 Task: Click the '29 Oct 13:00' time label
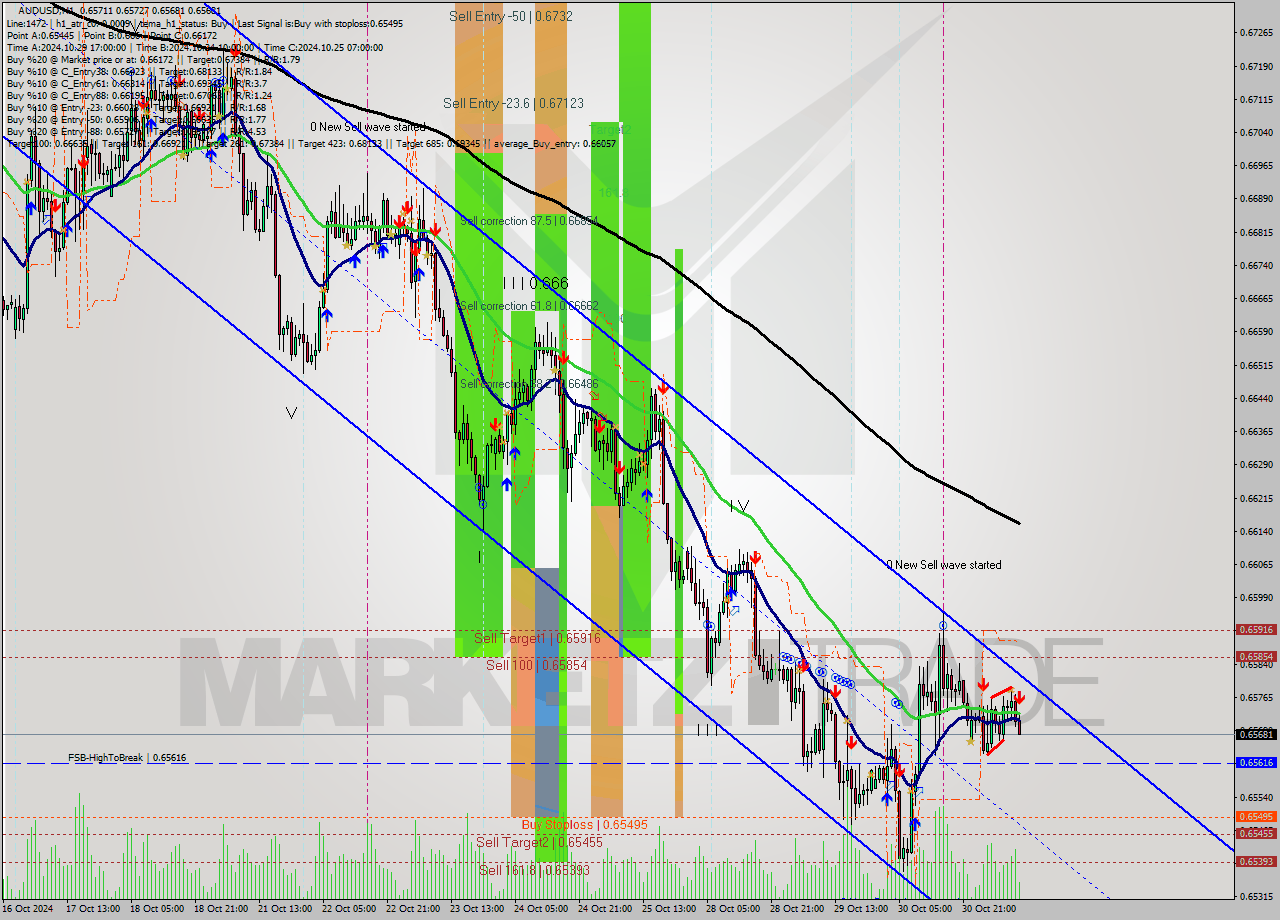[x=860, y=909]
